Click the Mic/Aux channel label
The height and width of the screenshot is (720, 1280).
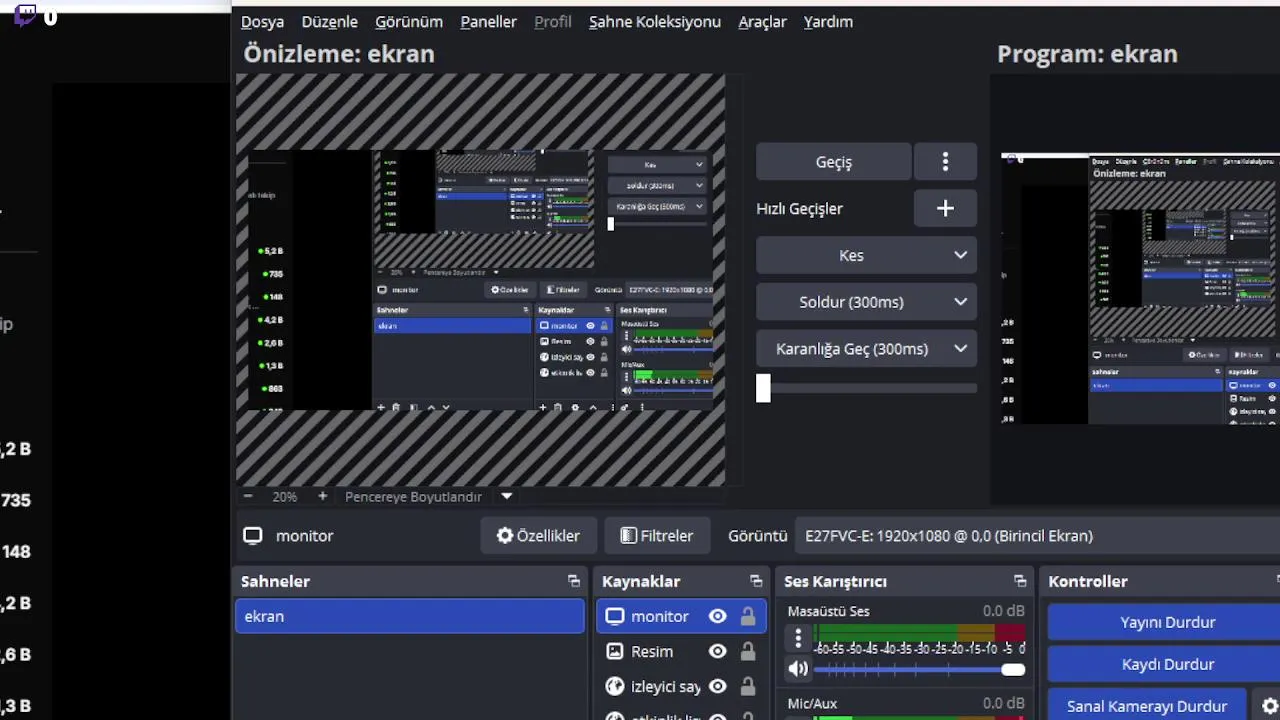(812, 704)
